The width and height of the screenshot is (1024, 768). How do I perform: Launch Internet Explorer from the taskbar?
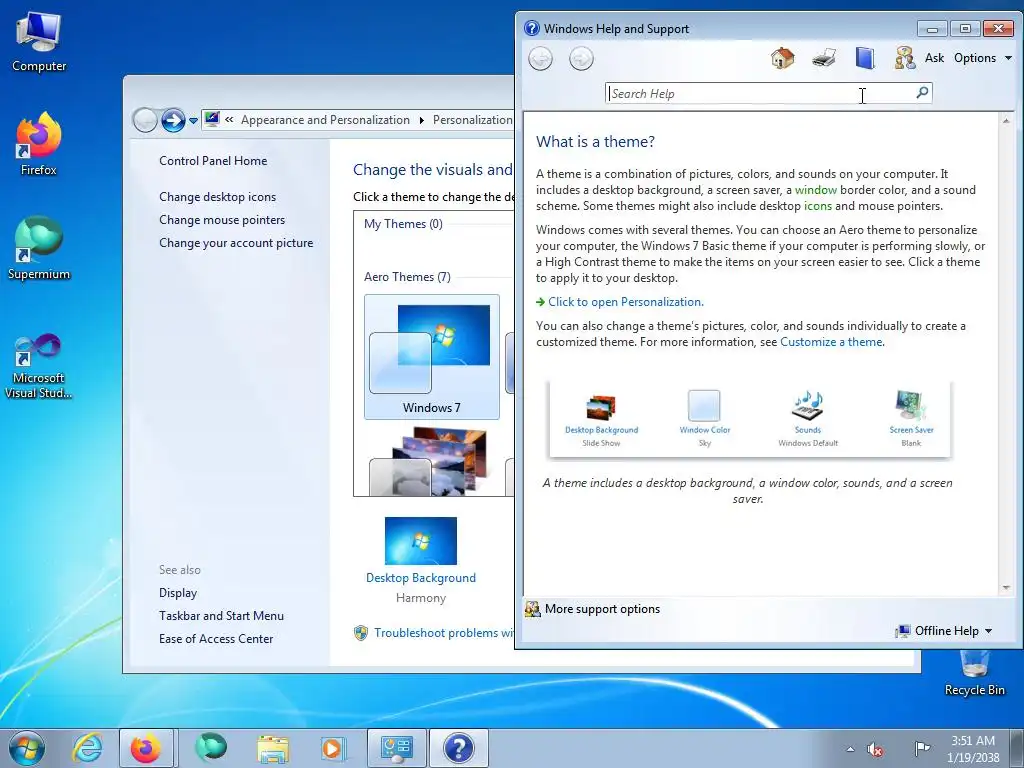[x=87, y=748]
